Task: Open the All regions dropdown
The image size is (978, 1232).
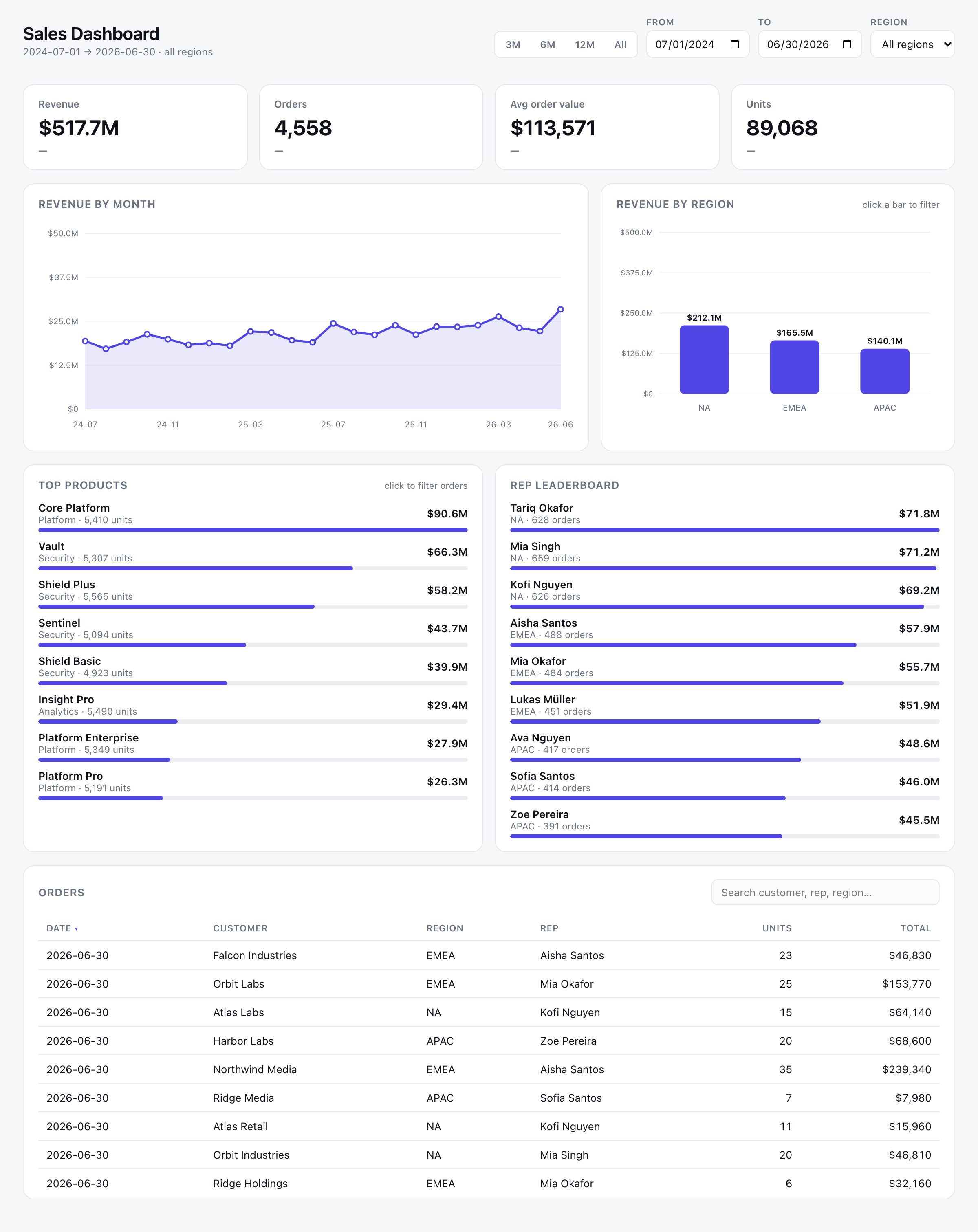Action: (912, 44)
